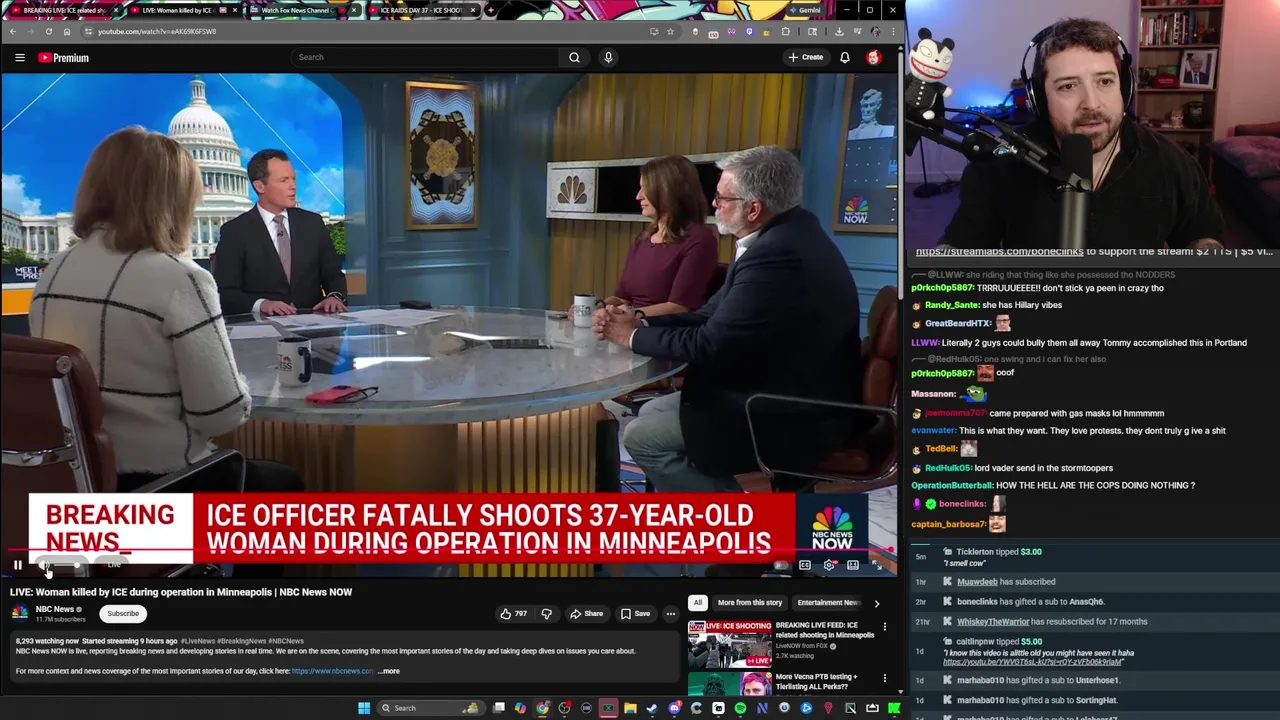
Task: Select 'More from this story' chip
Action: 750,603
